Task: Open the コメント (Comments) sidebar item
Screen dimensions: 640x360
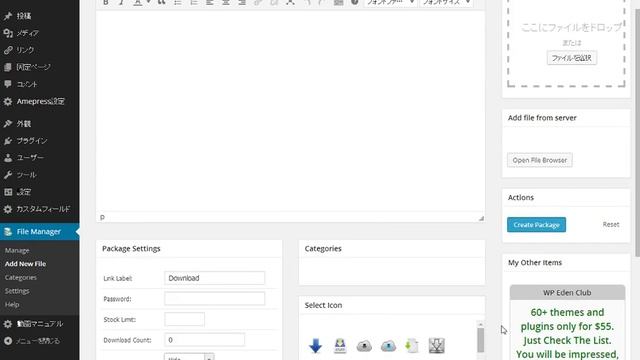Action: click(x=27, y=84)
